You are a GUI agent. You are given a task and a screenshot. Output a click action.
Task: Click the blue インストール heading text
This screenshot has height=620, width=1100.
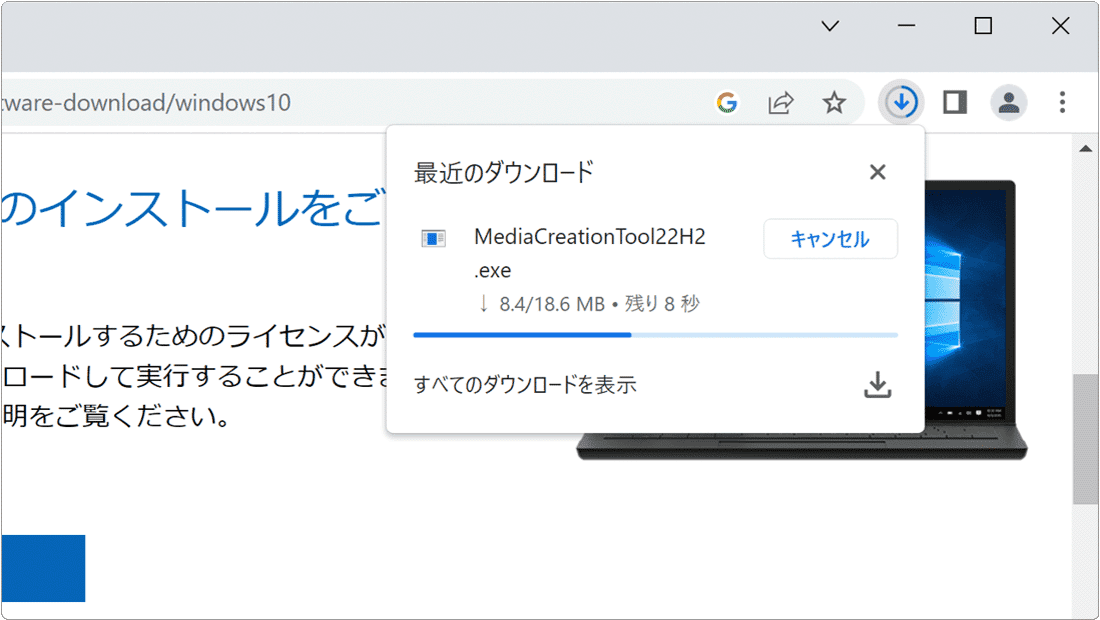[x=193, y=208]
